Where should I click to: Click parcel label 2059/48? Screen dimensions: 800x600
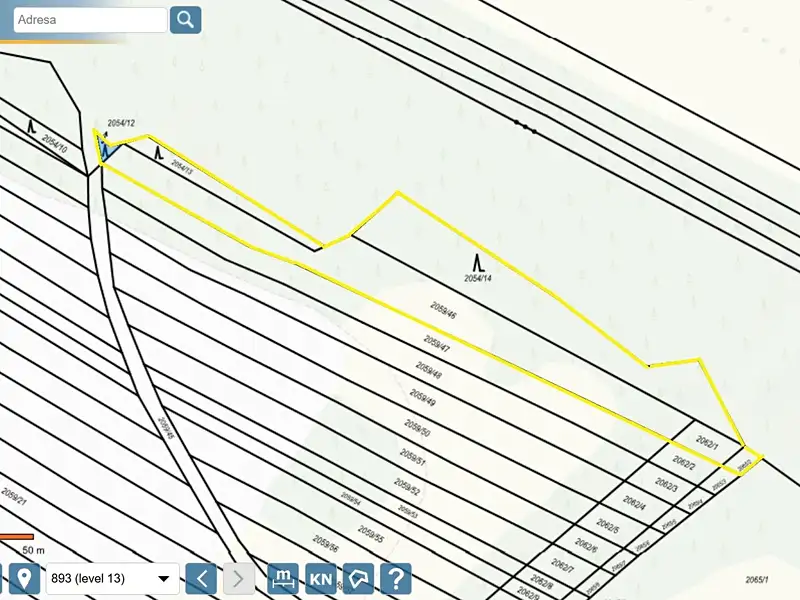pyautogui.click(x=429, y=370)
